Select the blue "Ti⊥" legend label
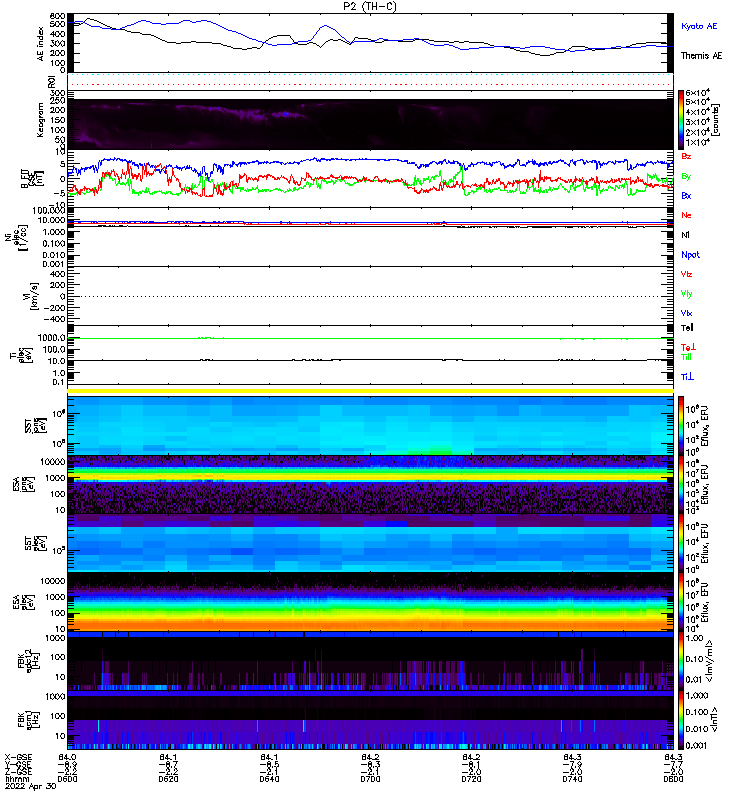The height and width of the screenshot is (800, 750). 687,377
